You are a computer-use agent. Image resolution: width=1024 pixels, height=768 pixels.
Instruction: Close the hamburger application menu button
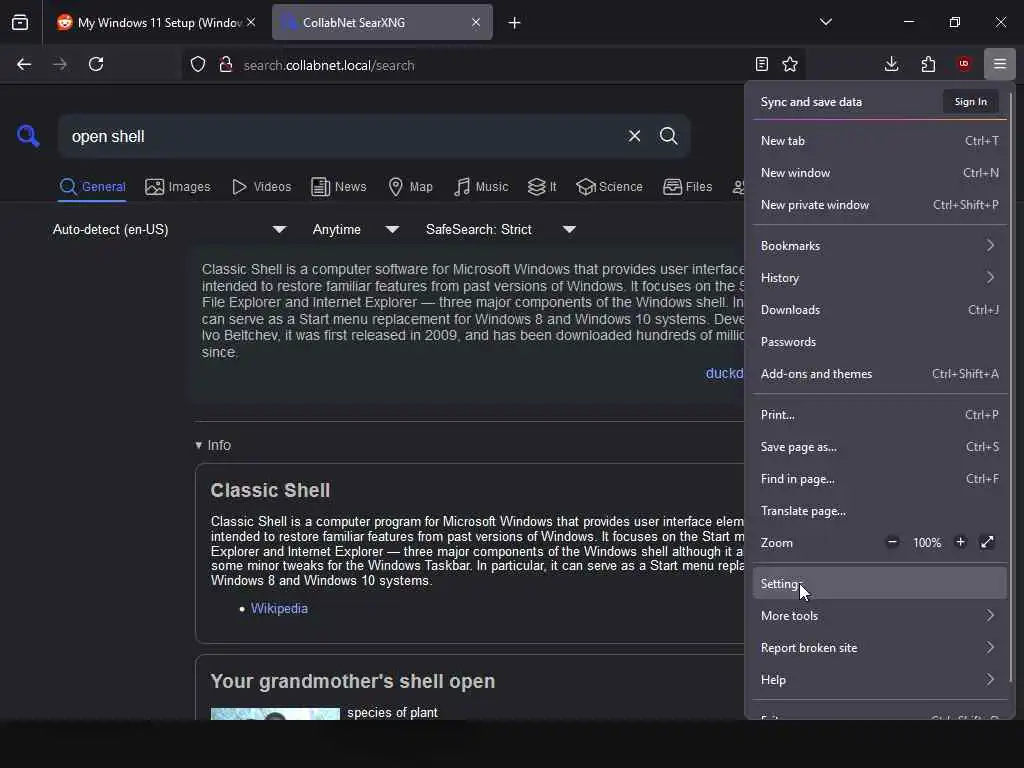(1000, 64)
